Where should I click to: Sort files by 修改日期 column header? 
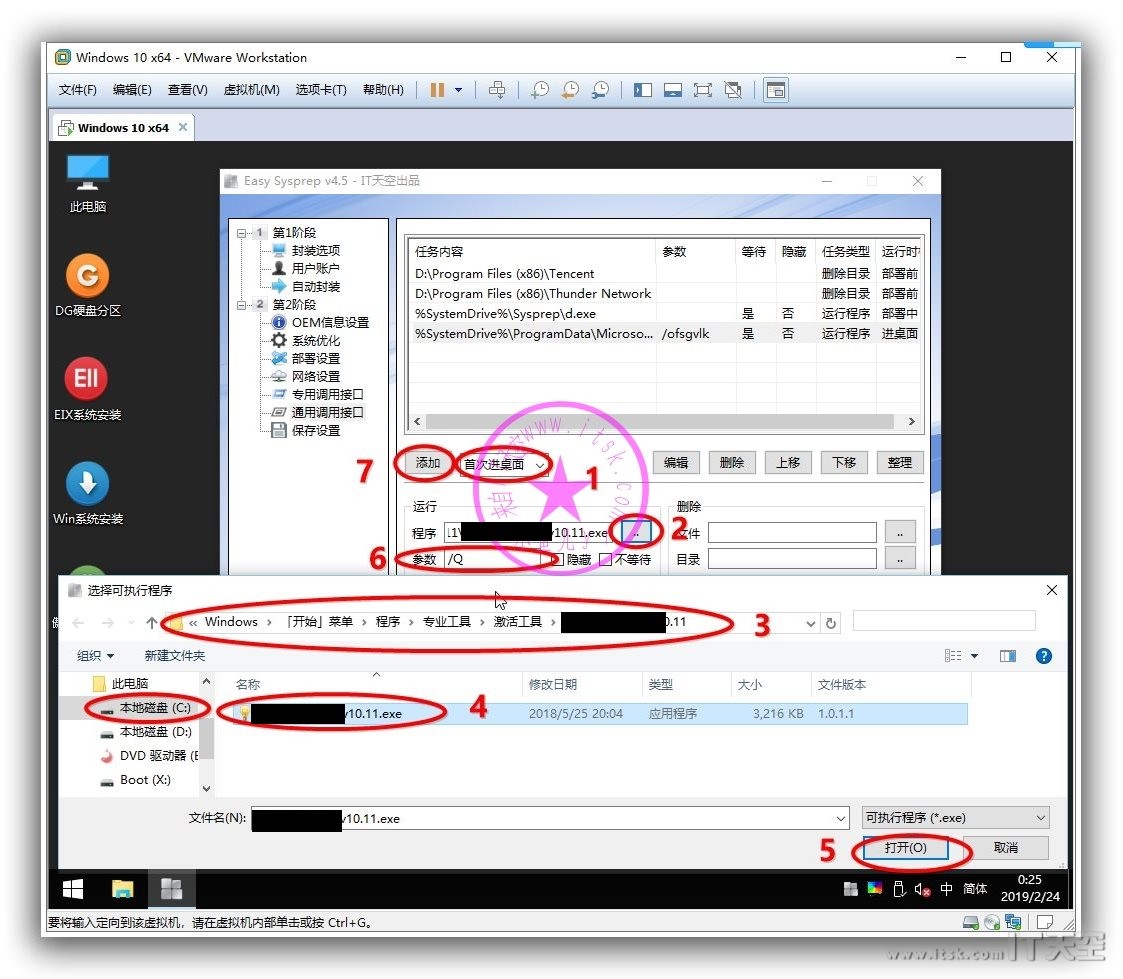point(552,685)
